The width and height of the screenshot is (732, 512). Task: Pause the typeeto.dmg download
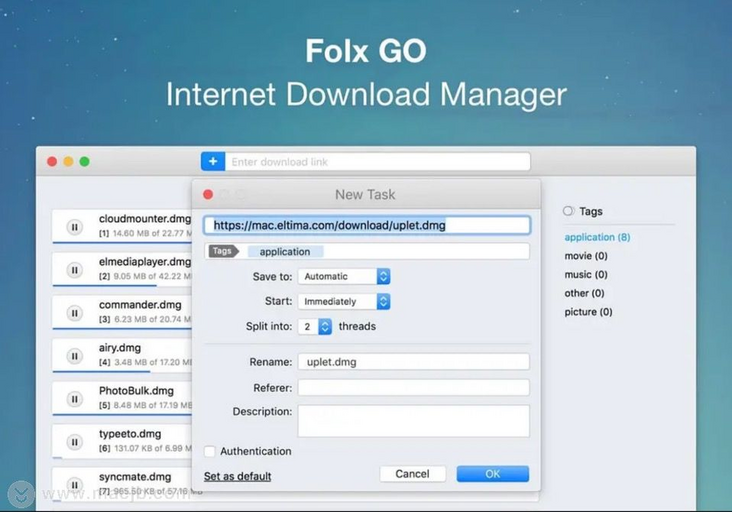pos(74,442)
